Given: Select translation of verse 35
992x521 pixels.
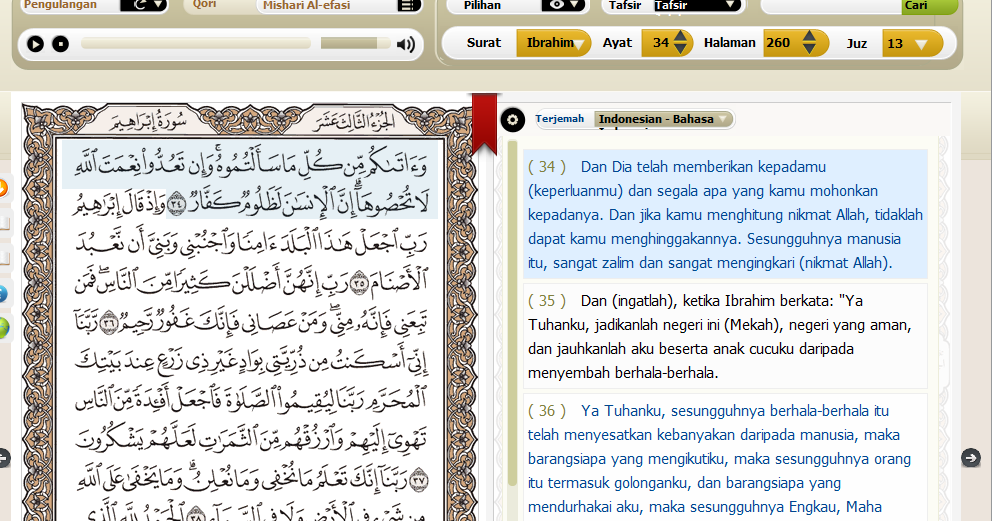Looking at the screenshot, I should (x=725, y=336).
